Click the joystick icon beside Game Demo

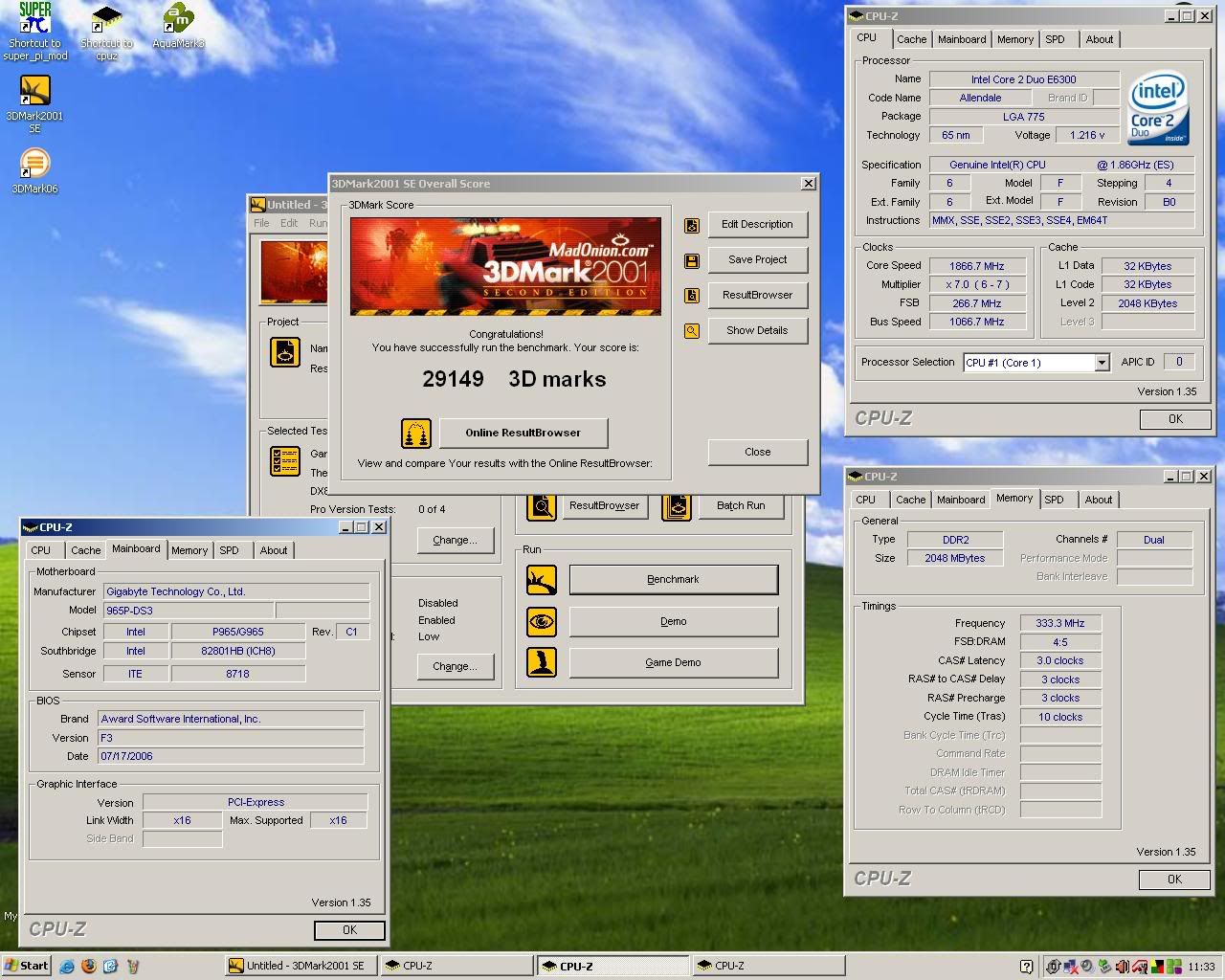tap(542, 662)
